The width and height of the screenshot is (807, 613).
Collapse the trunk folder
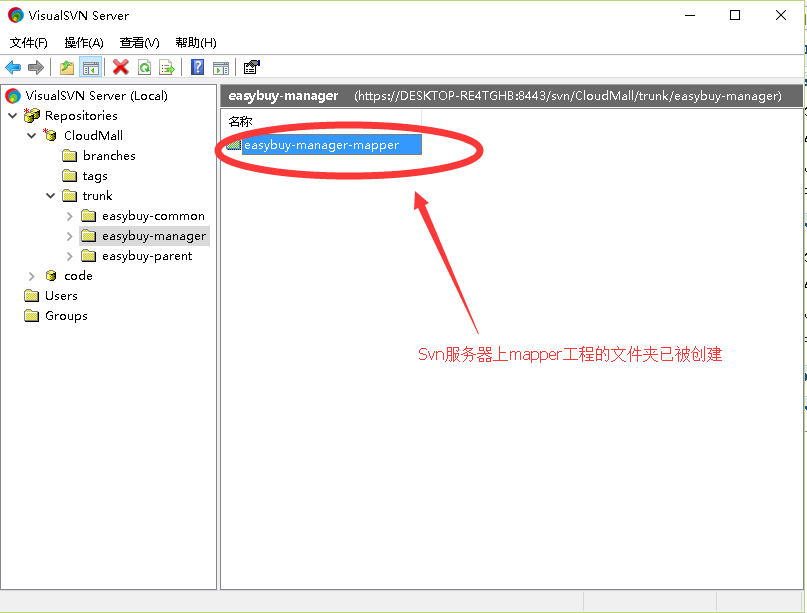point(50,196)
